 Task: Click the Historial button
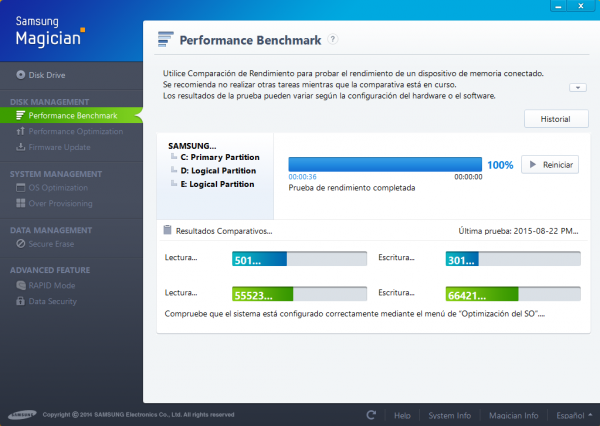click(x=556, y=119)
